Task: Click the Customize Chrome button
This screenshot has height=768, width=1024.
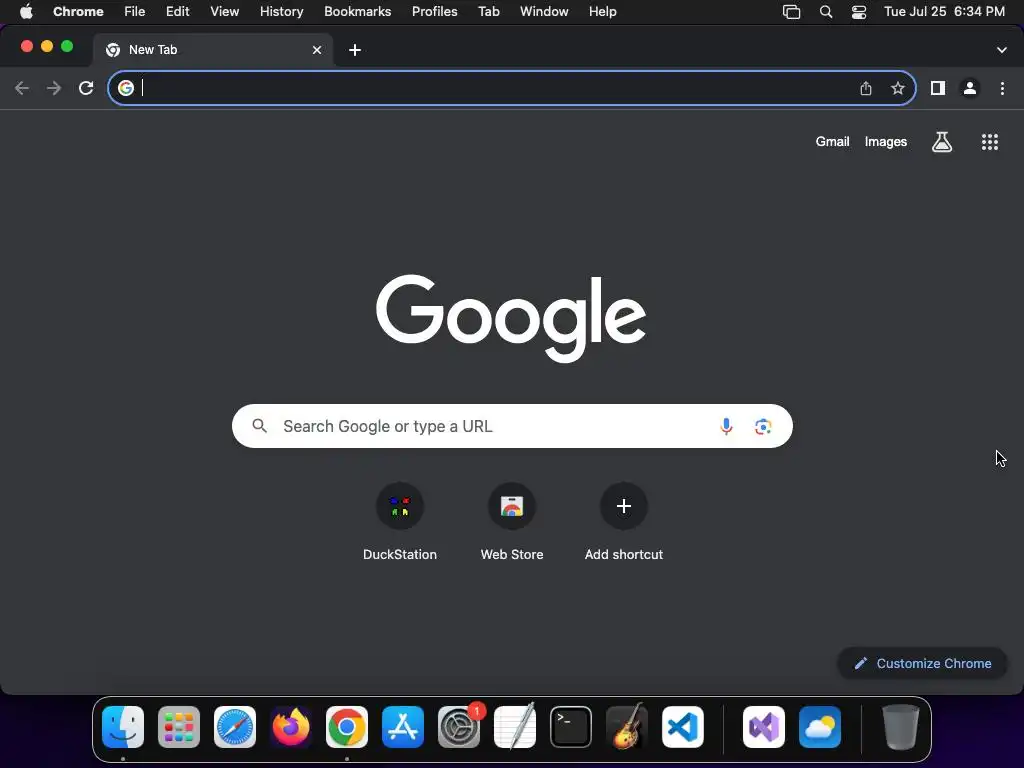Action: [x=922, y=664]
